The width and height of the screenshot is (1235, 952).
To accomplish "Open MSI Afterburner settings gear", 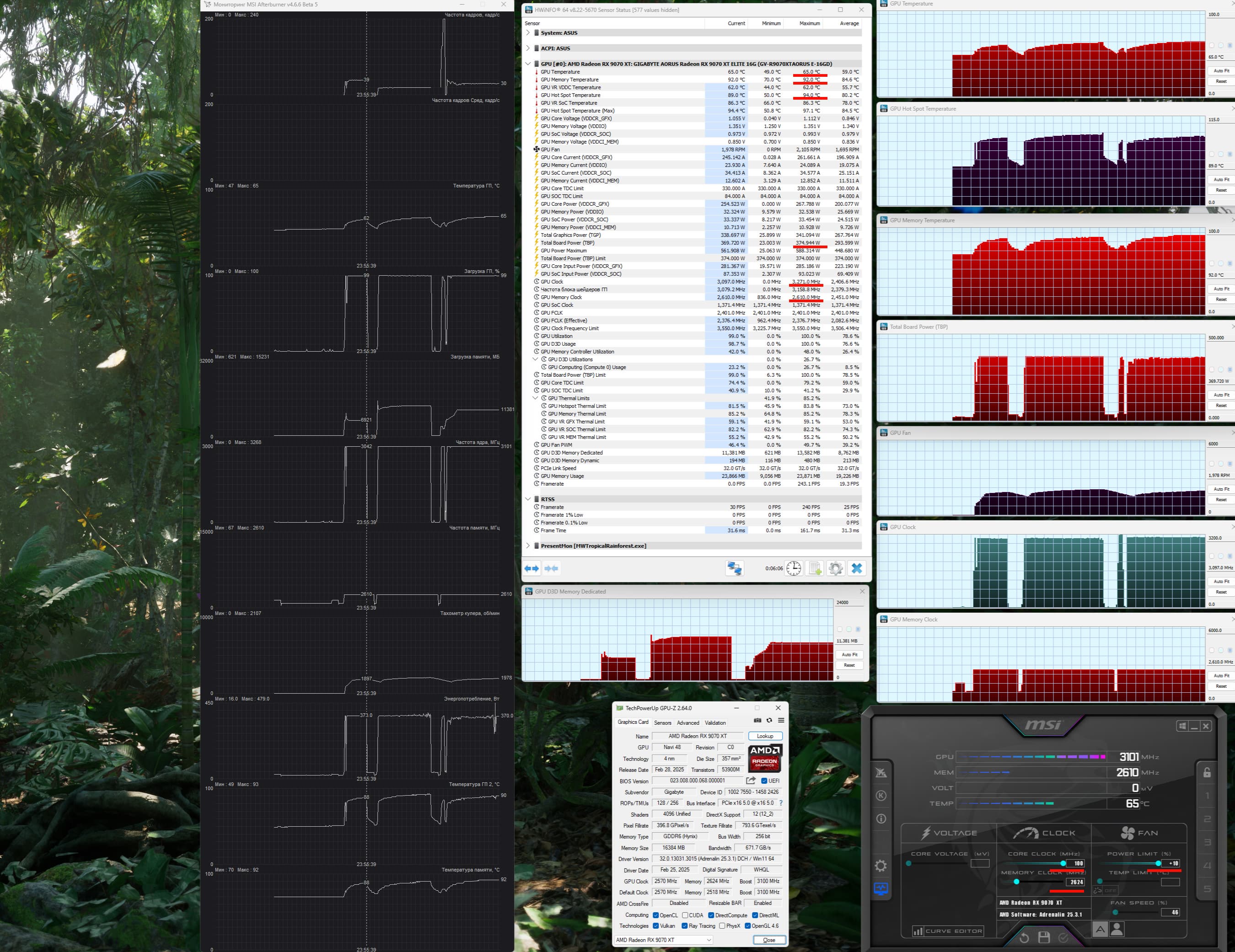I will click(x=881, y=866).
